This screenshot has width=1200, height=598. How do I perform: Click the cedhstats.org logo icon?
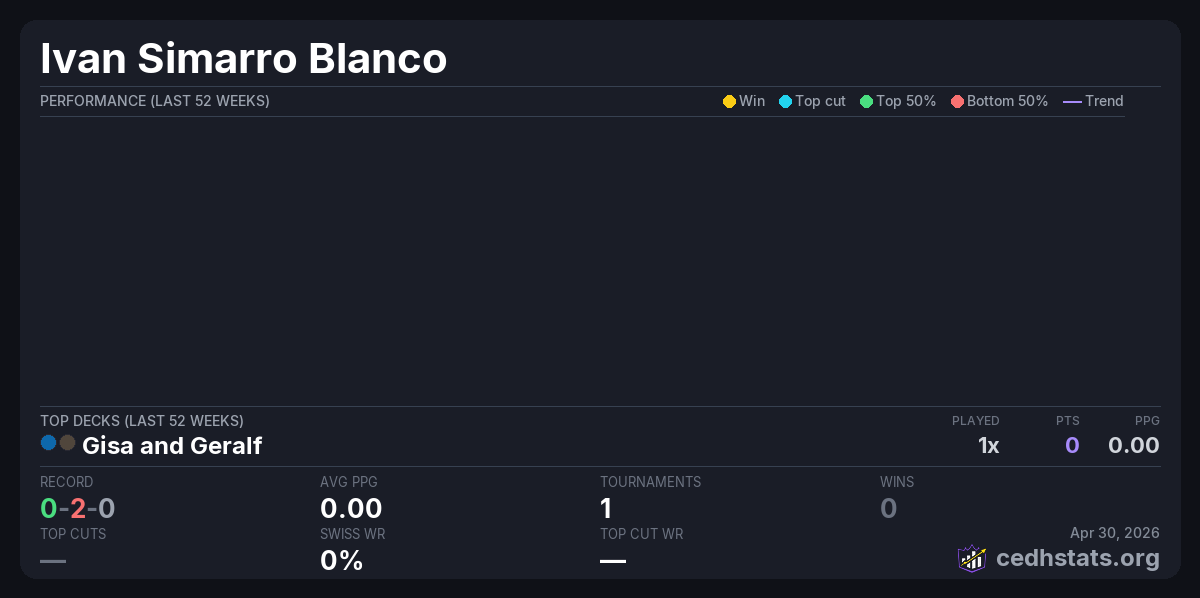[972, 558]
